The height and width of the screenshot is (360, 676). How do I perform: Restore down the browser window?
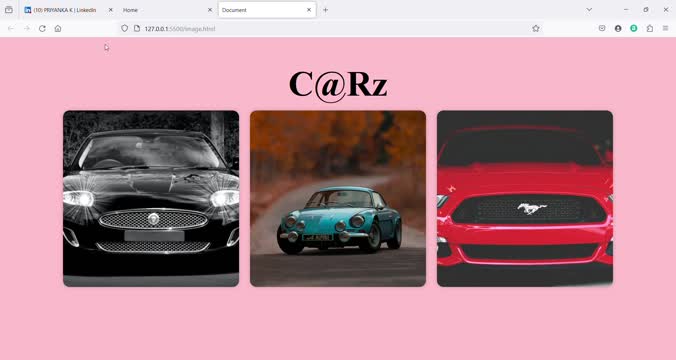pyautogui.click(x=646, y=9)
